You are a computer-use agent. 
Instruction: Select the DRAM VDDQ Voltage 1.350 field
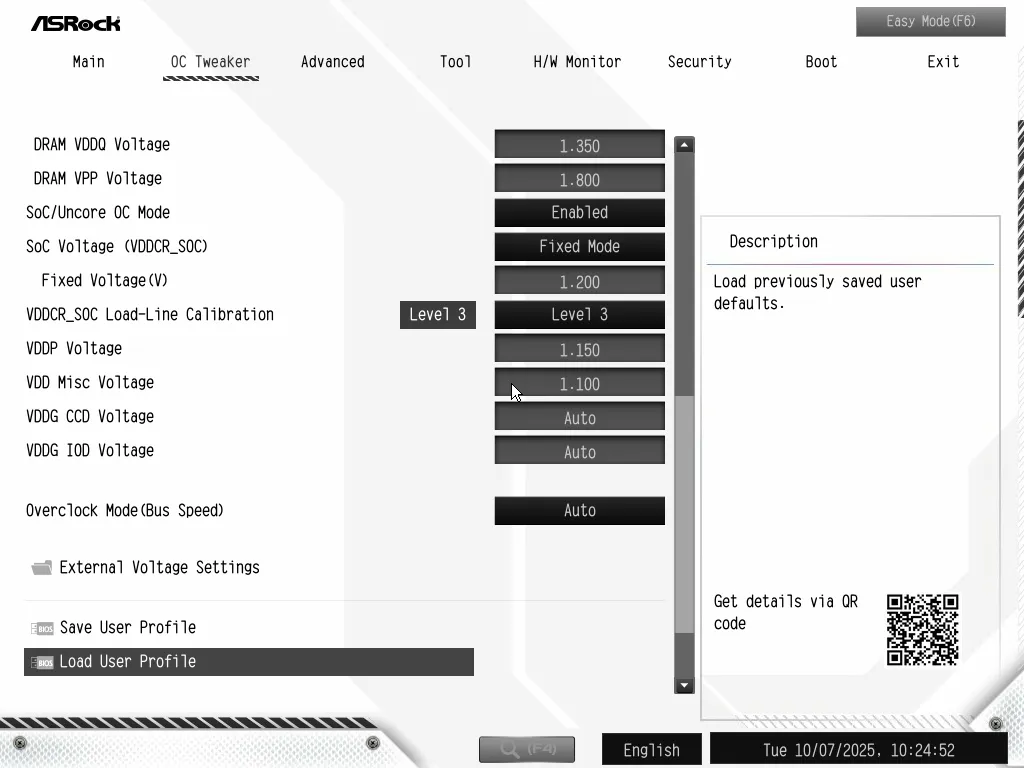579,145
